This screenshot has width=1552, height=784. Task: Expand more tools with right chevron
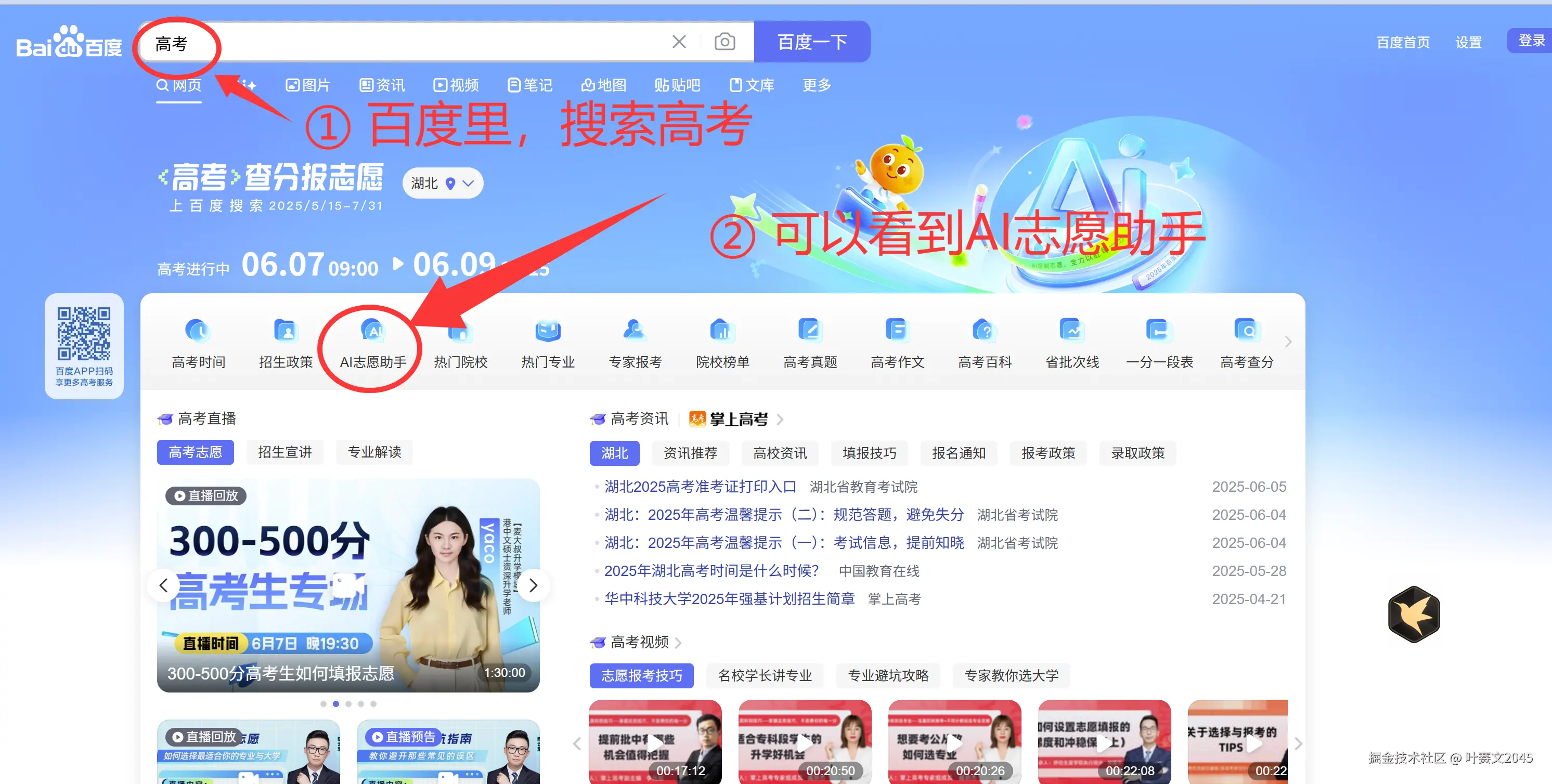[x=1288, y=342]
